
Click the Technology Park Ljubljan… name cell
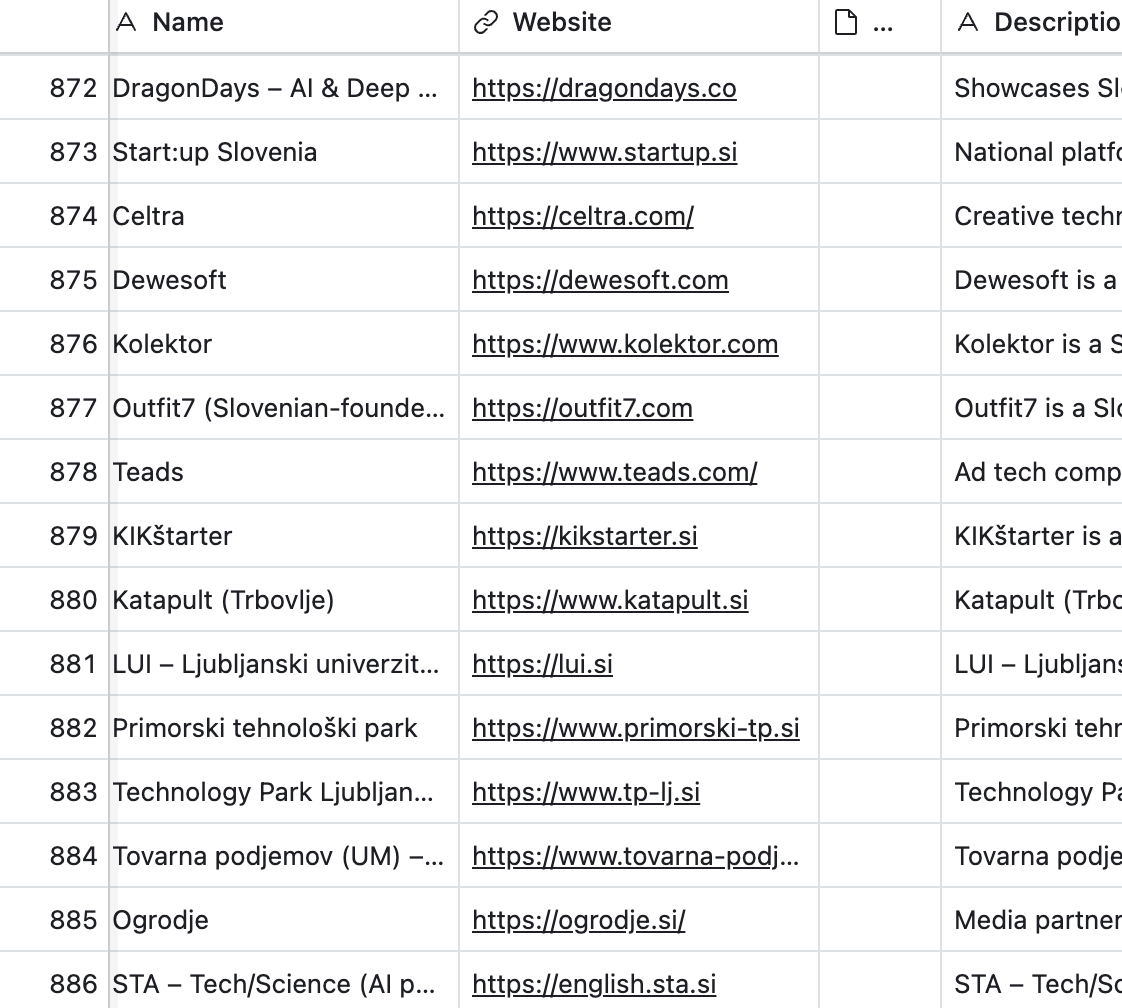284,792
